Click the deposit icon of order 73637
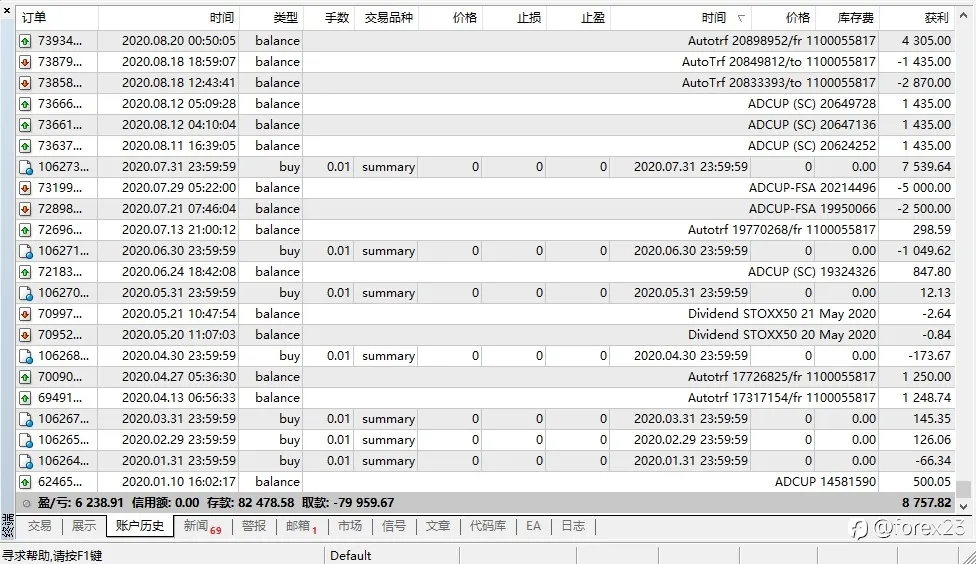 [25, 146]
